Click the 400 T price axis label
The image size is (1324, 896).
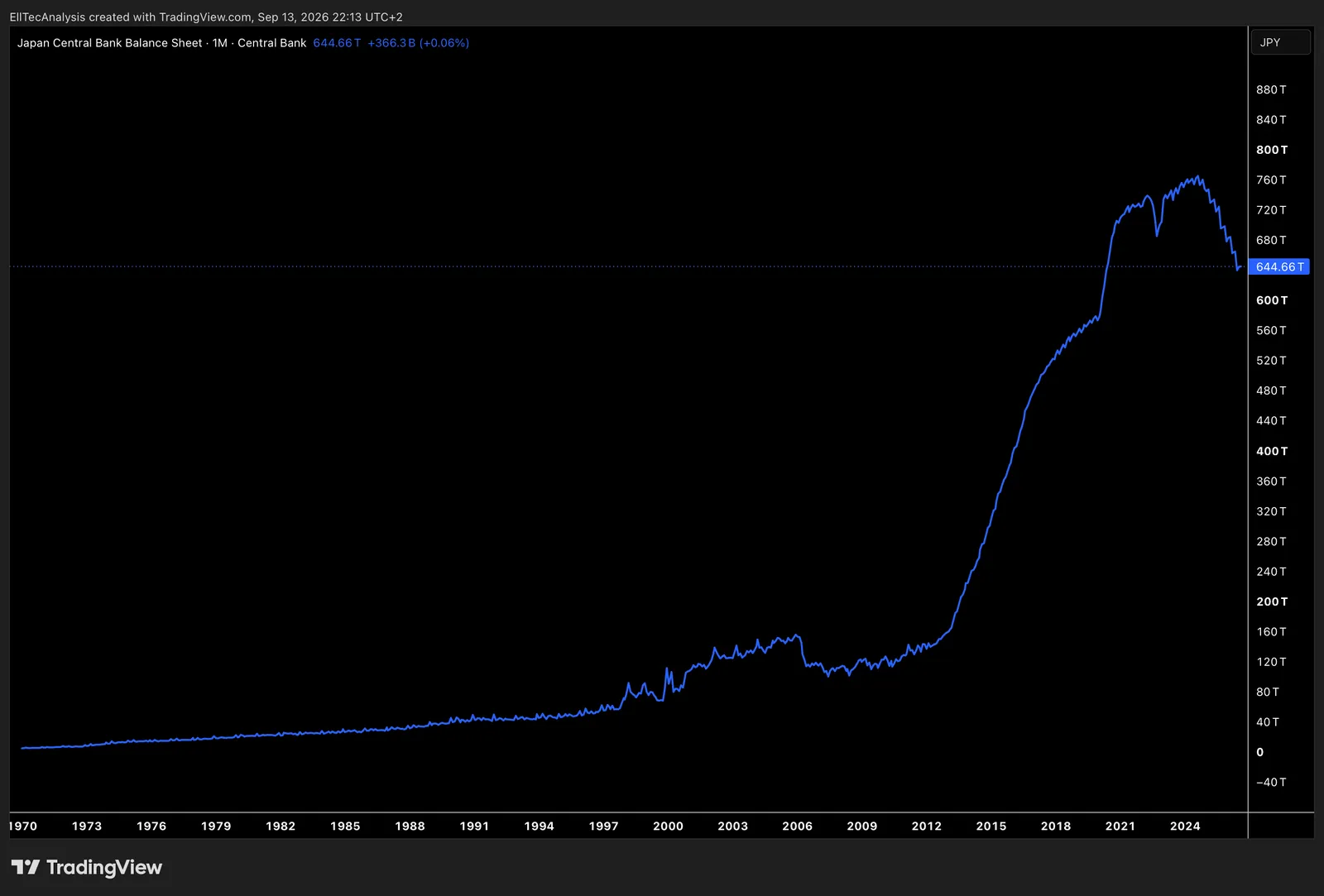[1272, 451]
